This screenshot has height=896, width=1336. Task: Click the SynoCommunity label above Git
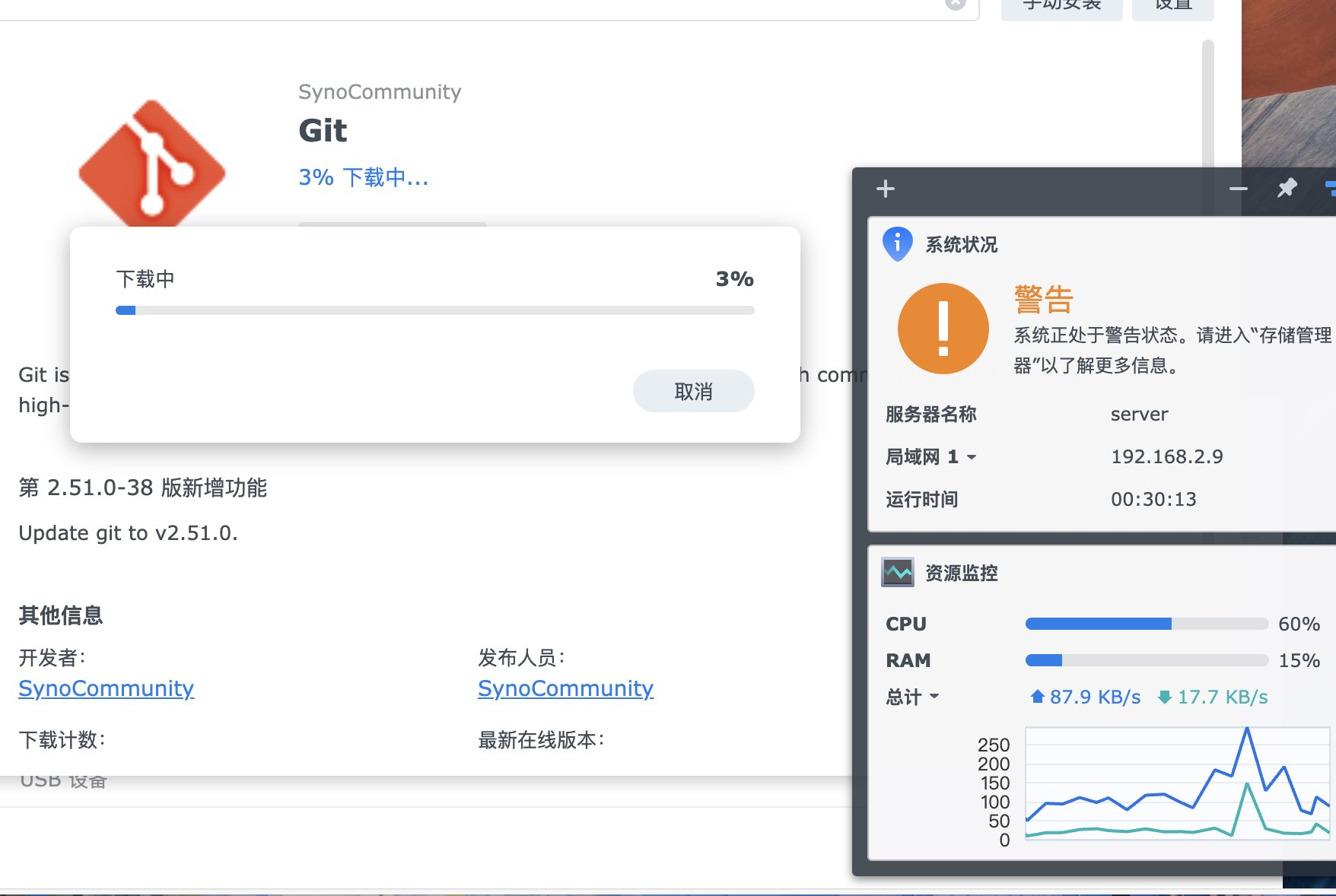pyautogui.click(x=380, y=92)
